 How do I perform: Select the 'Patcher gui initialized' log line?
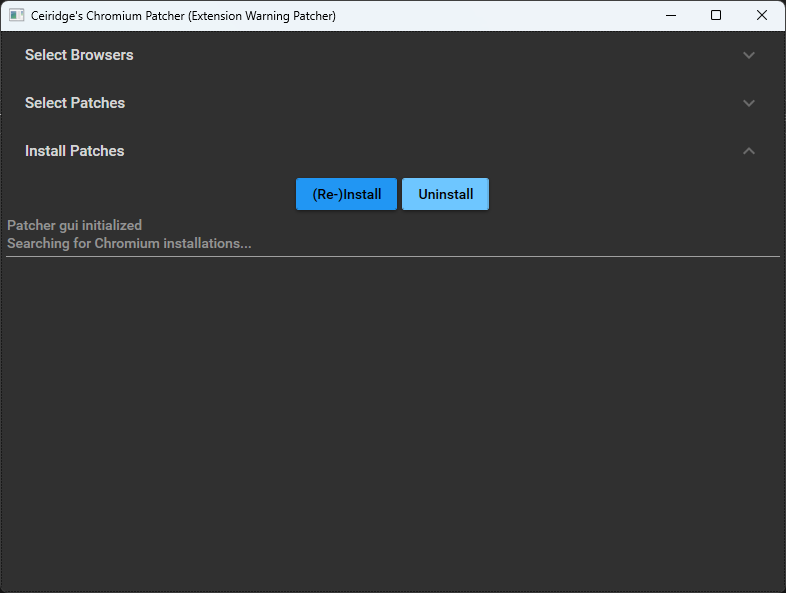(x=74, y=226)
